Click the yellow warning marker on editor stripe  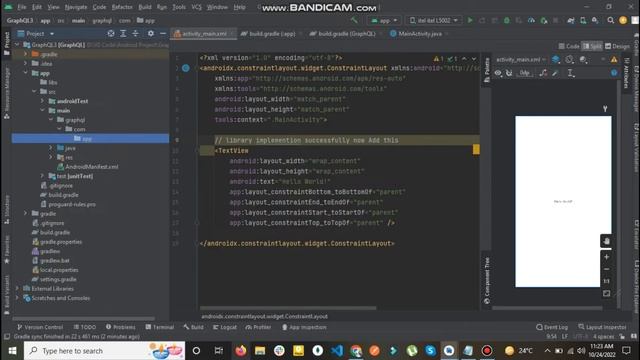click(476, 149)
